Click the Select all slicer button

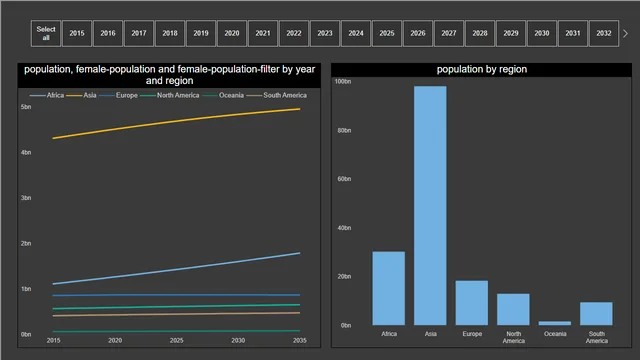coord(46,33)
